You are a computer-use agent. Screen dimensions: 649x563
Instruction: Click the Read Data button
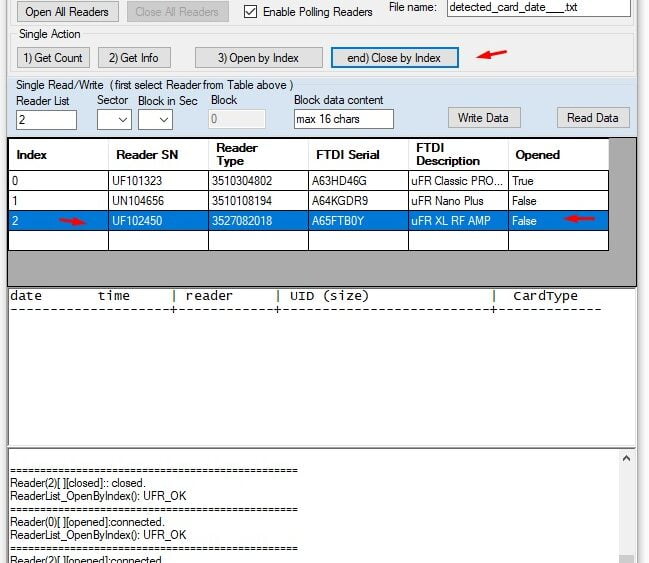[x=593, y=118]
